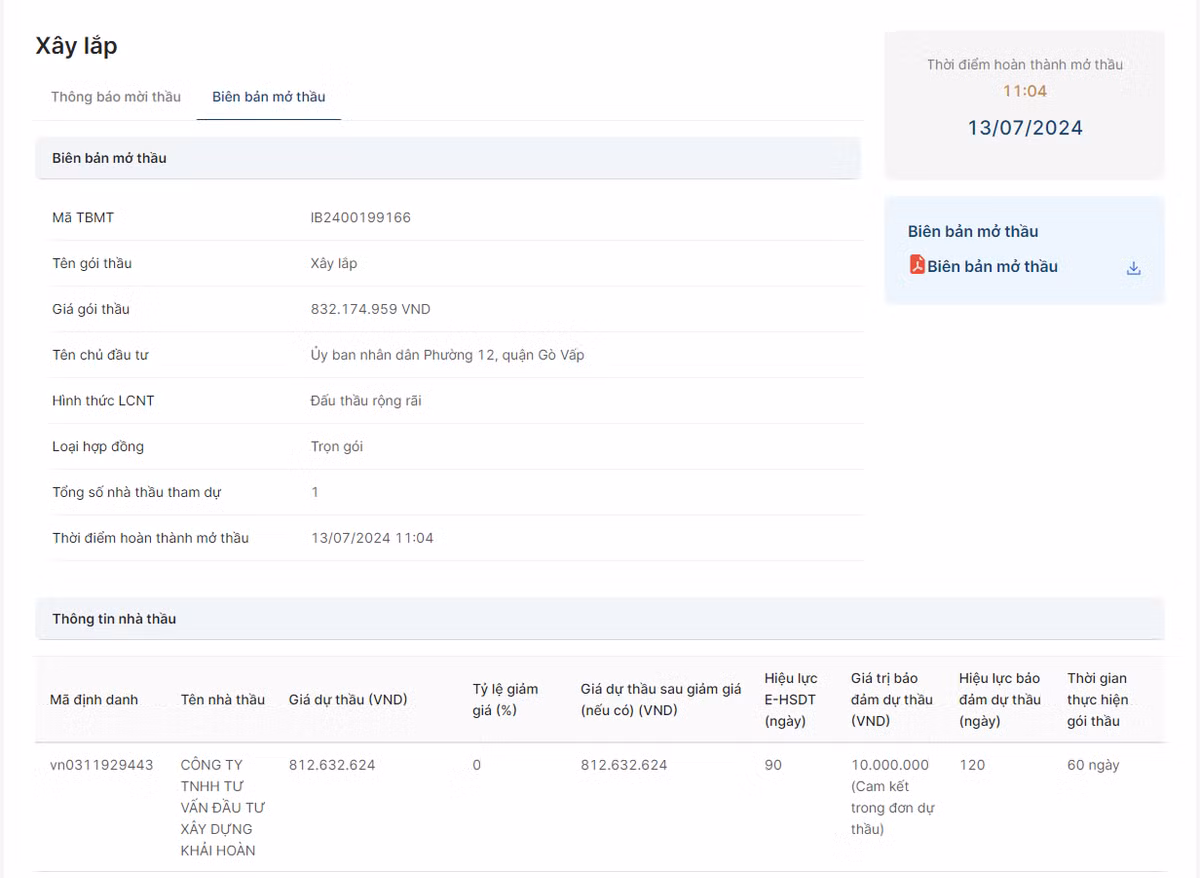Click the package price 832.174.959 VND
Screen dimensions: 1200x878
click(370, 309)
